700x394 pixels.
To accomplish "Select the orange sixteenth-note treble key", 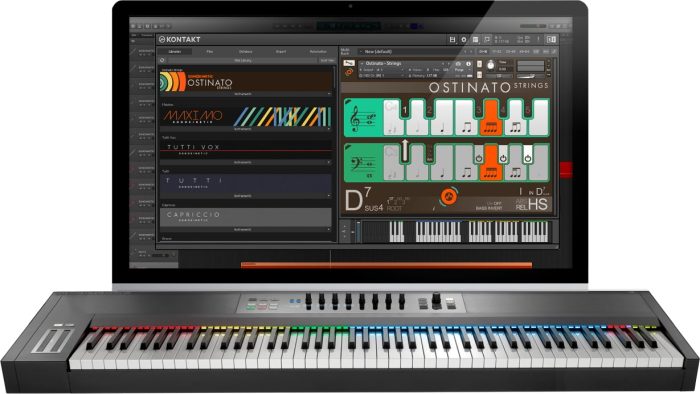I will 491,118.
